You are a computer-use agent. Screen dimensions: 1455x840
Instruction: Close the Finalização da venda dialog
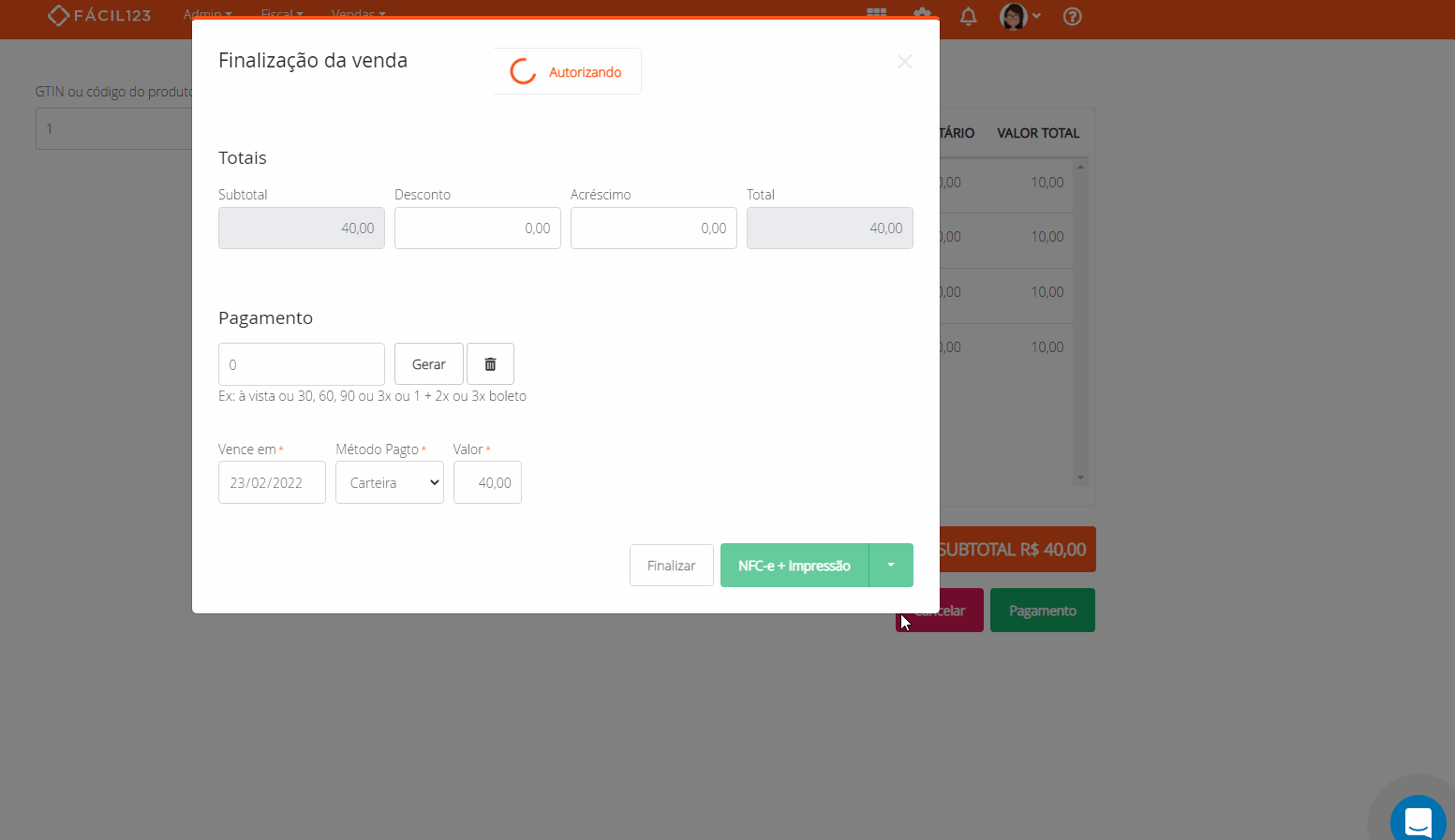point(904,62)
